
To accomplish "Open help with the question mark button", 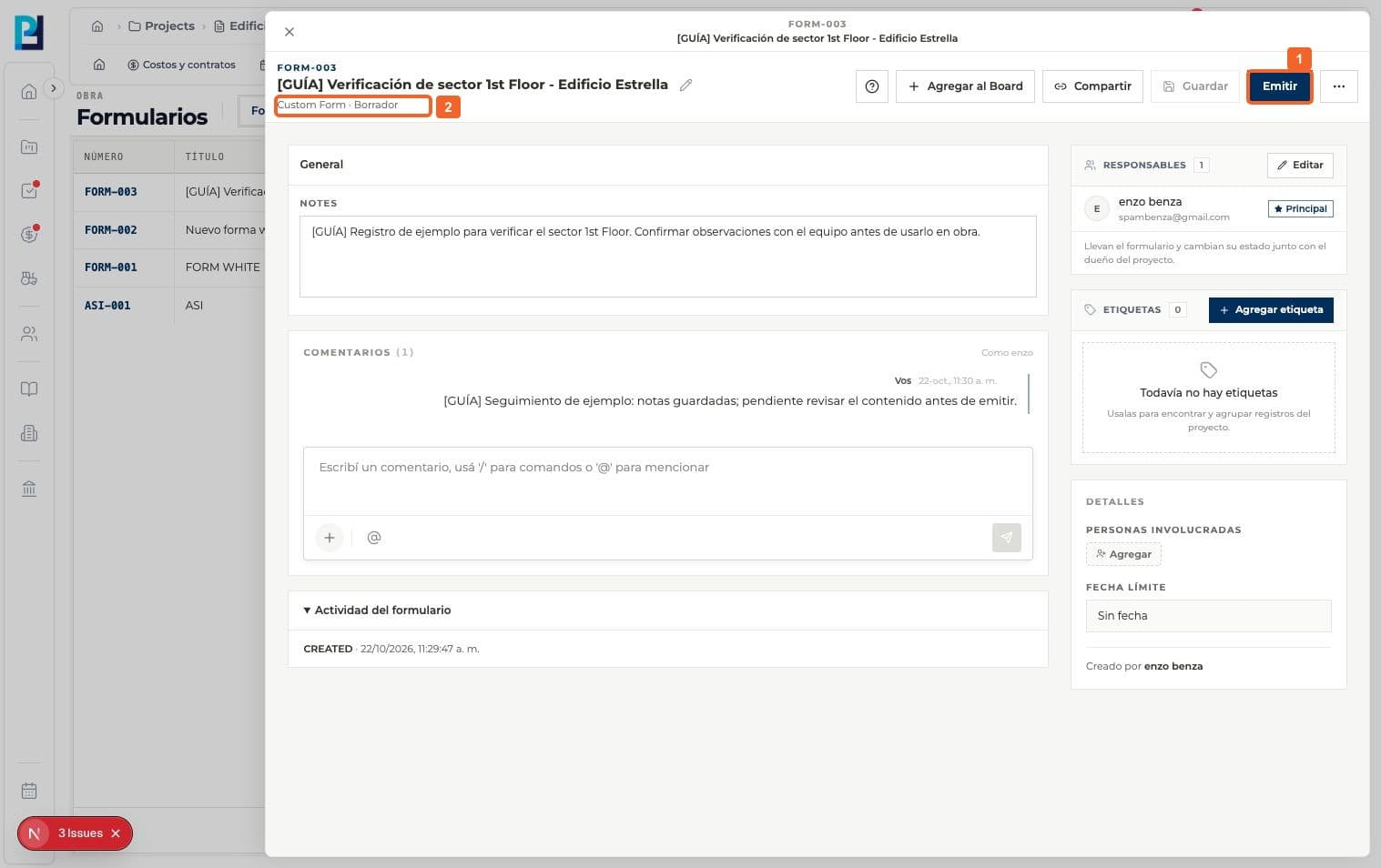I will point(872,86).
